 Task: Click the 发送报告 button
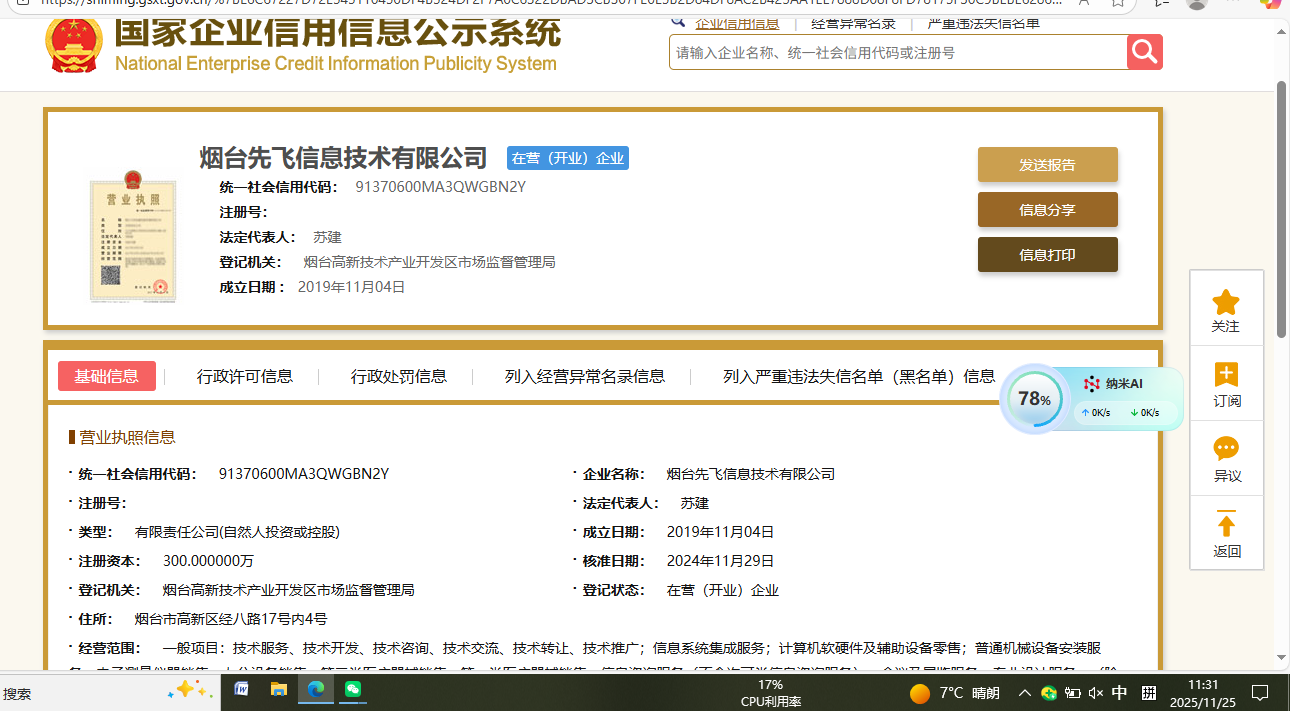pos(1047,165)
